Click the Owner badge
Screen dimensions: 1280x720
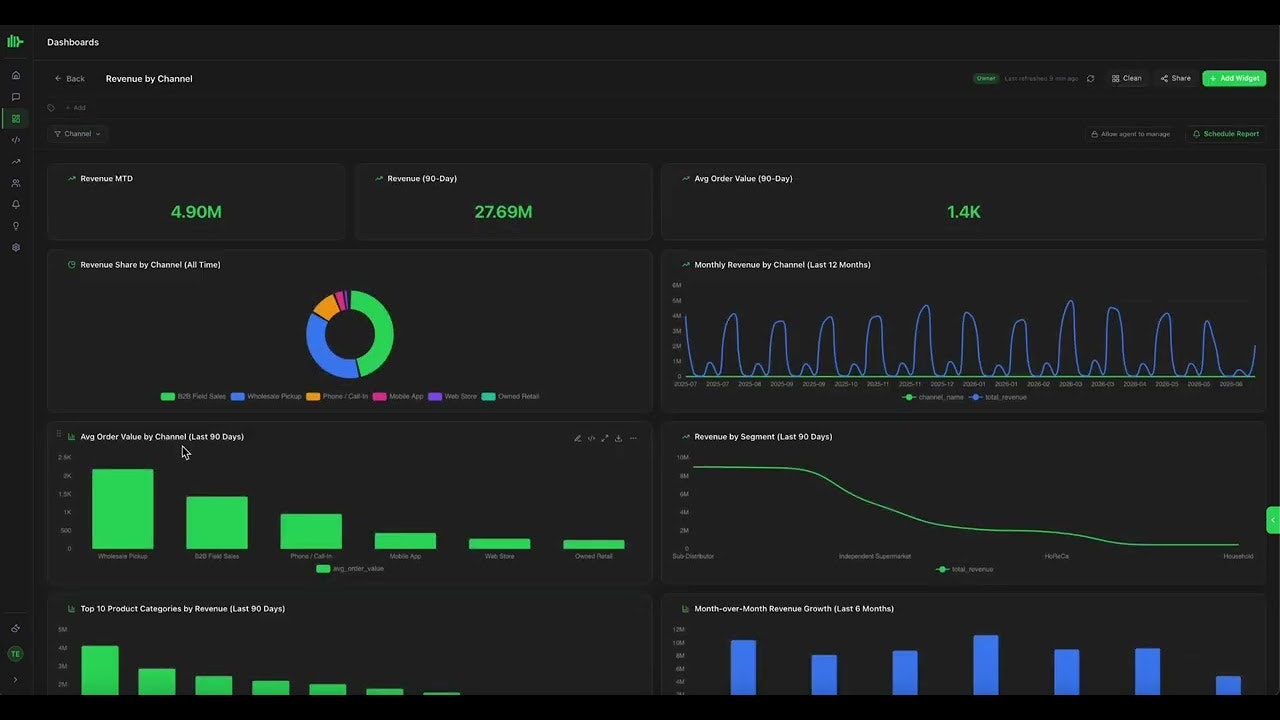point(986,78)
